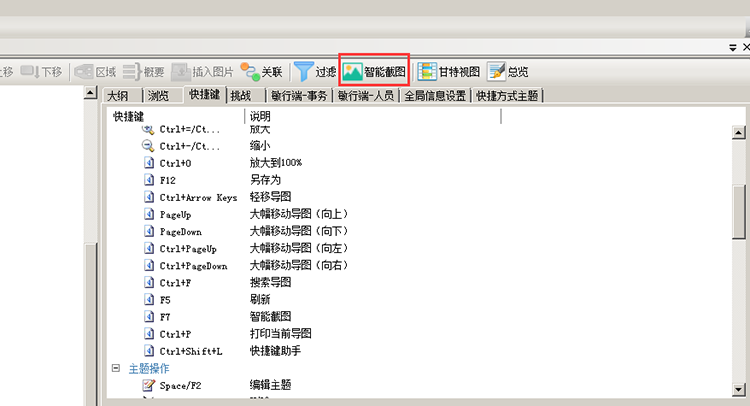Select the 编辑主题 description
The width and height of the screenshot is (750, 406).
tap(271, 385)
